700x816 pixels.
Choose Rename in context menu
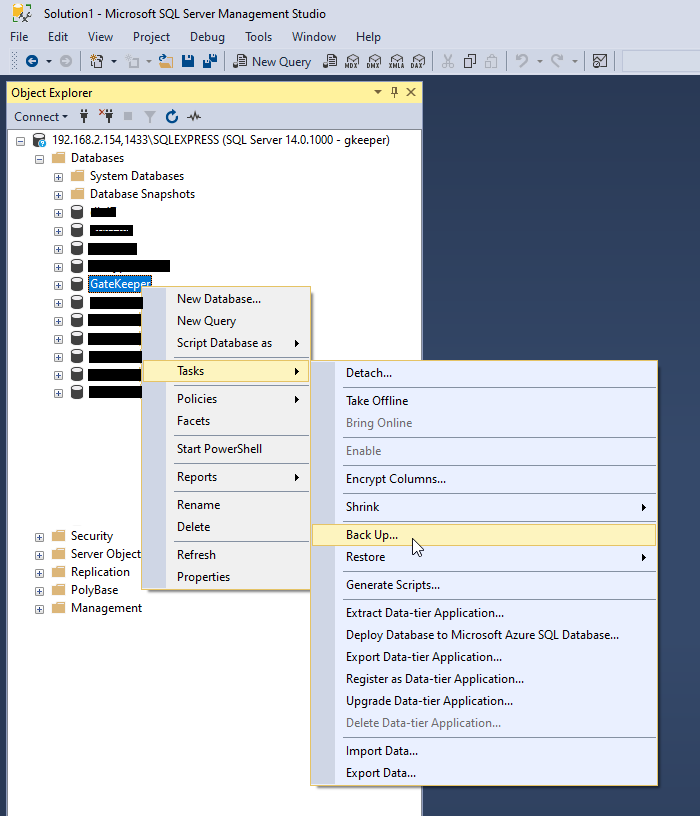click(226, 505)
